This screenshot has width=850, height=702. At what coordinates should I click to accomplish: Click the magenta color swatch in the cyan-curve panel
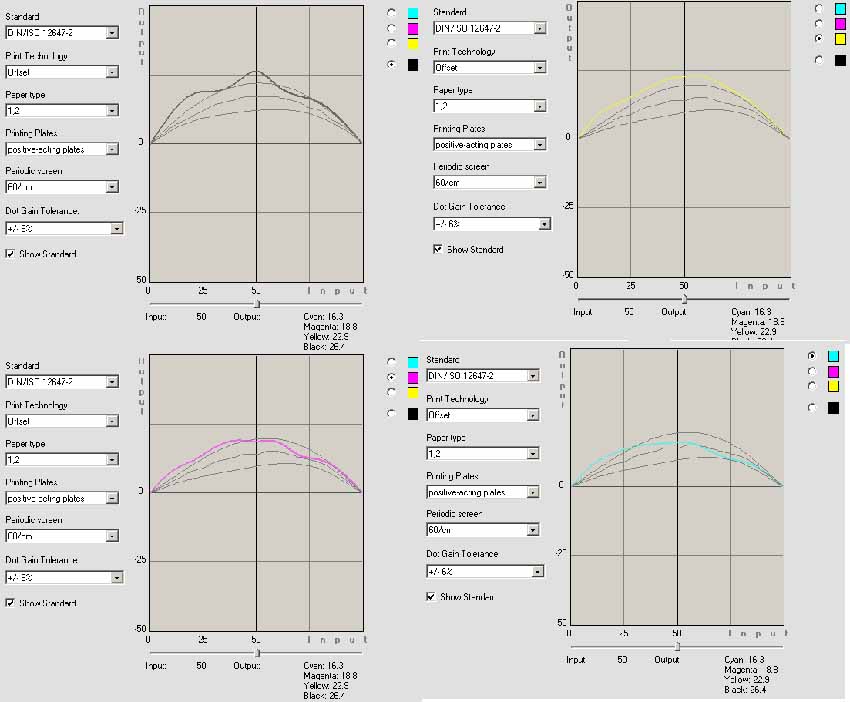tap(833, 371)
